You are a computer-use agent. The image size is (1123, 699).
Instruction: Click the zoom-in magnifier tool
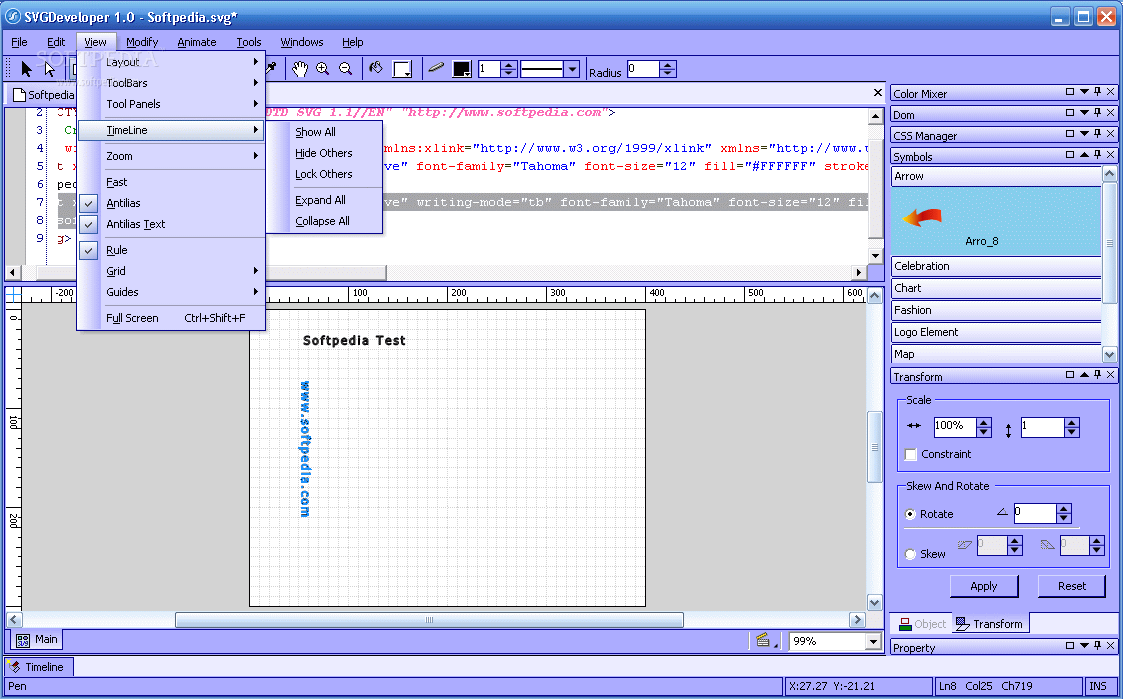[x=322, y=69]
